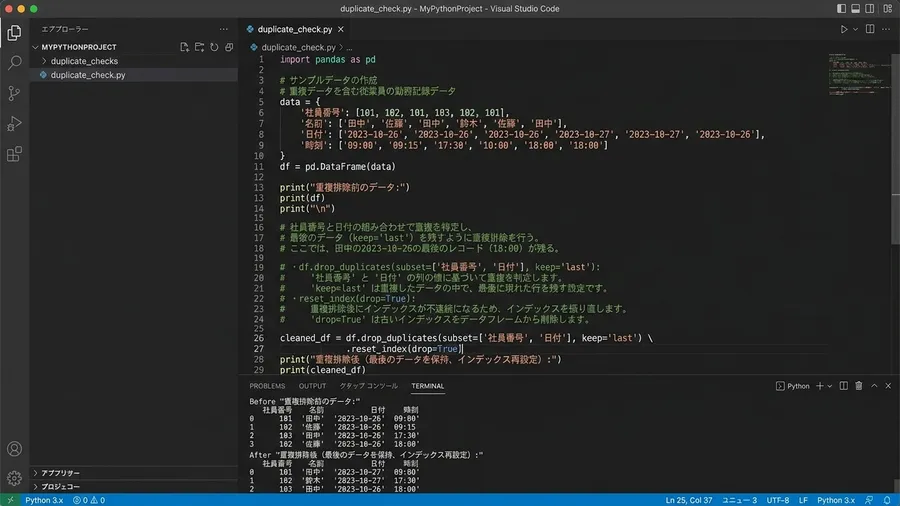Open notifications bell in status bar
900x506 pixels.
coord(887,500)
